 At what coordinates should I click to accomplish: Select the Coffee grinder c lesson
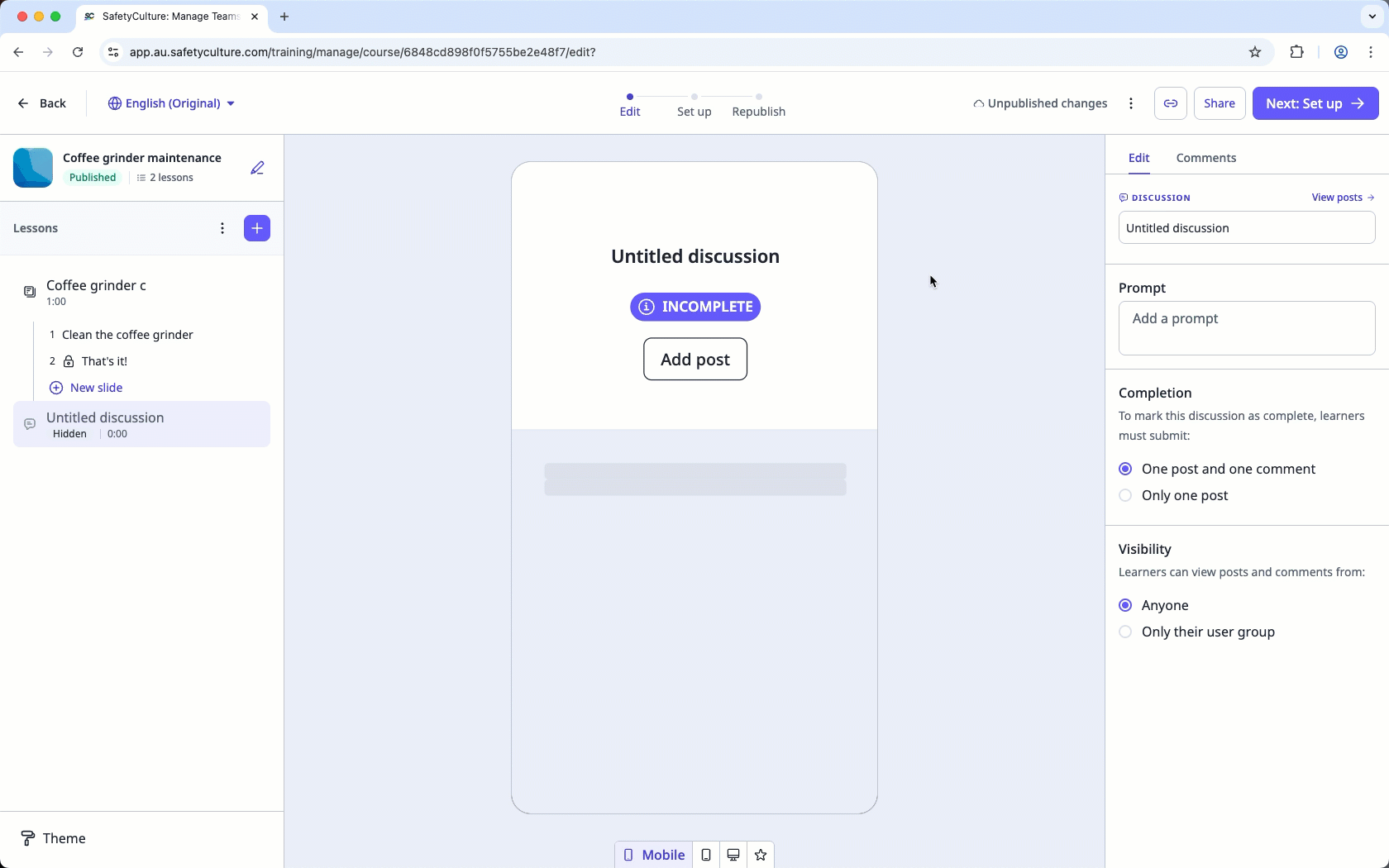click(x=141, y=292)
